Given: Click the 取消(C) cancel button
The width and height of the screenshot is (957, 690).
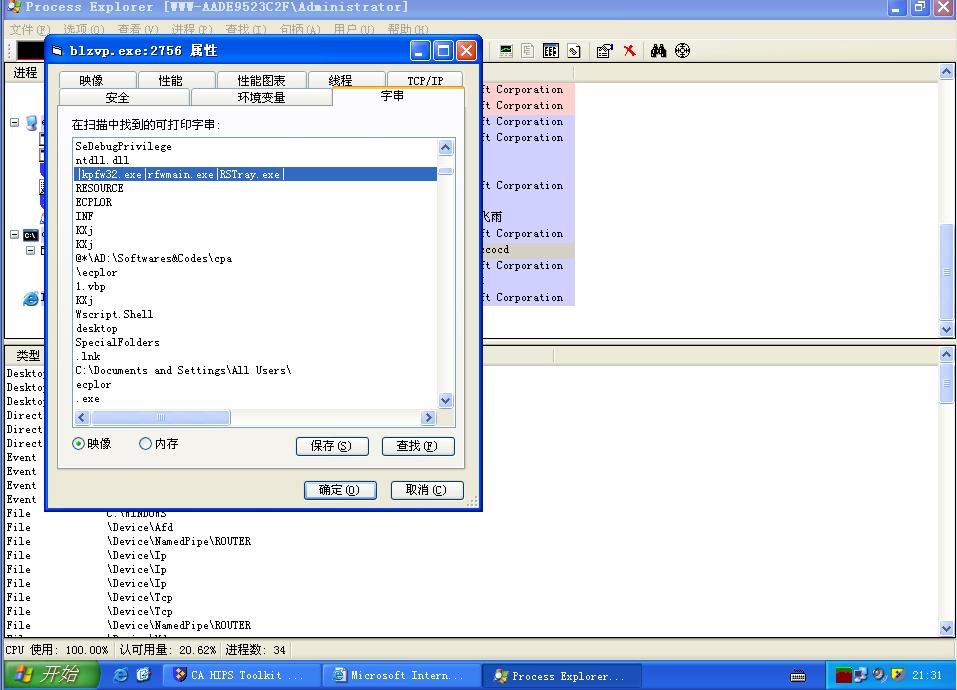Looking at the screenshot, I should click(x=427, y=490).
